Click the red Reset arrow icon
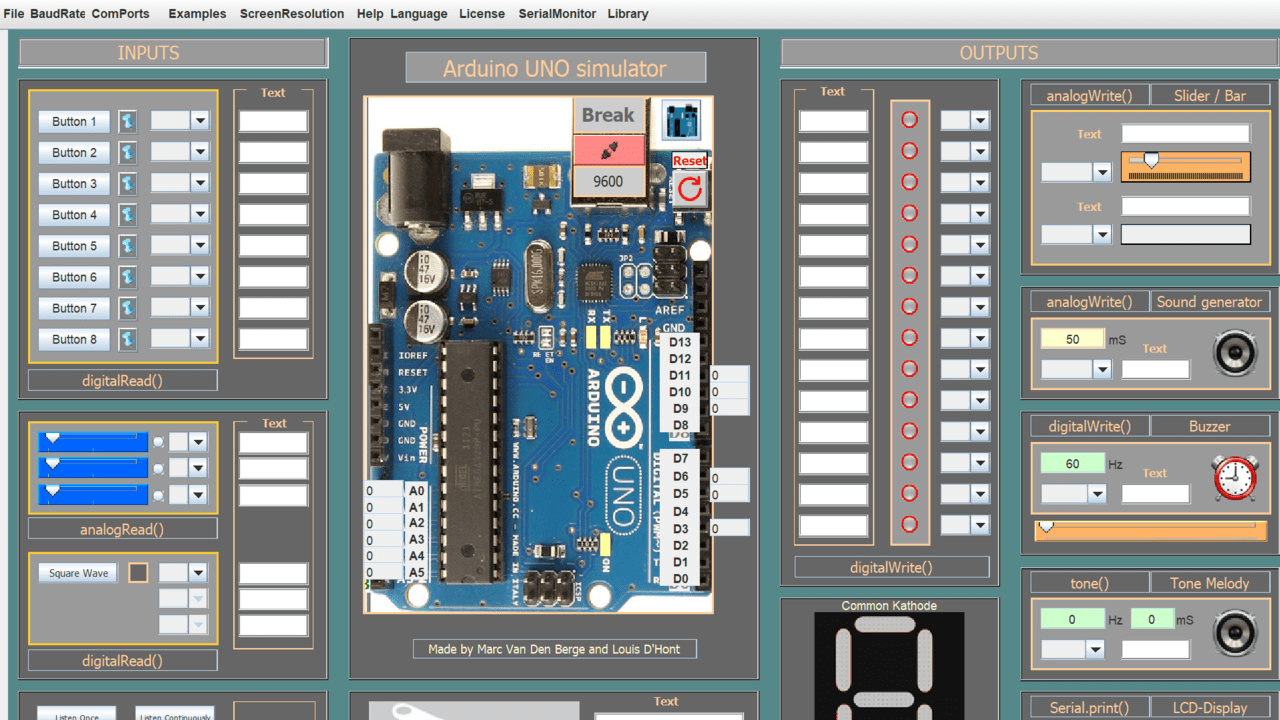Viewport: 1280px width, 720px height. [689, 188]
